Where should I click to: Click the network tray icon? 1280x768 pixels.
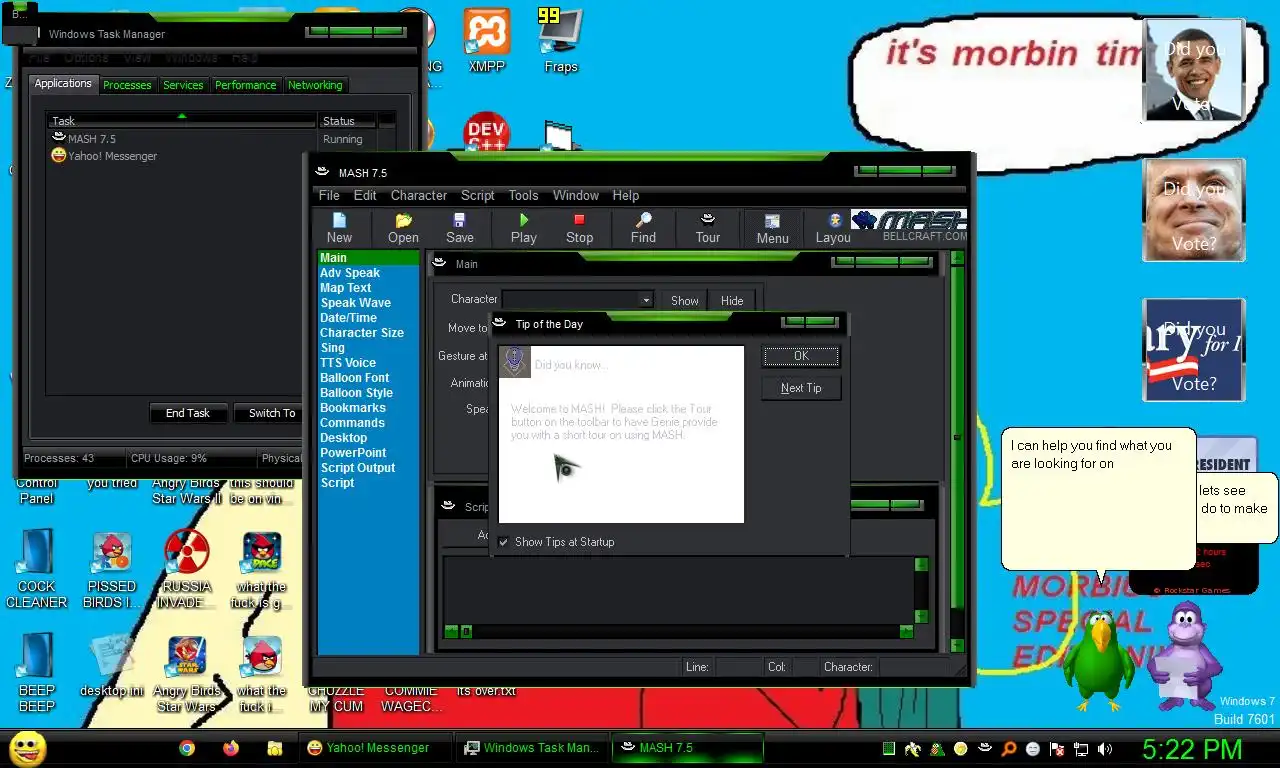pos(1081,748)
